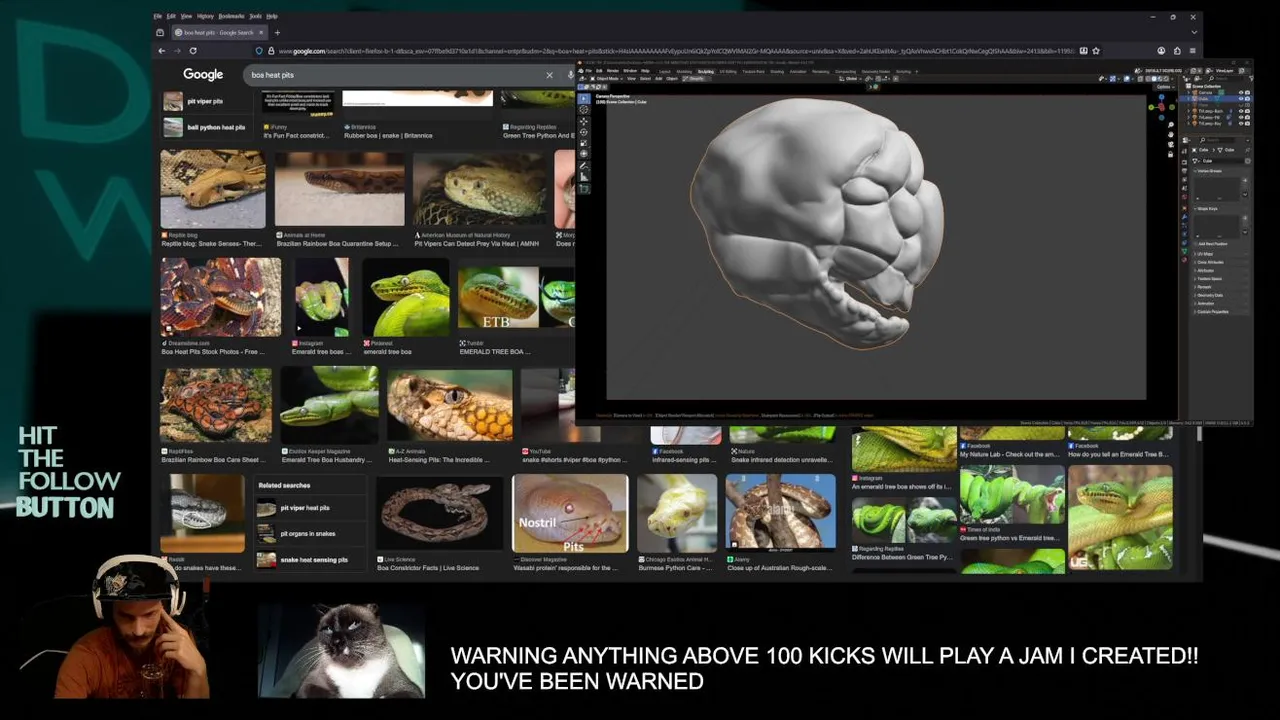
Task: Open the Material properties tab icon
Action: (1184, 259)
